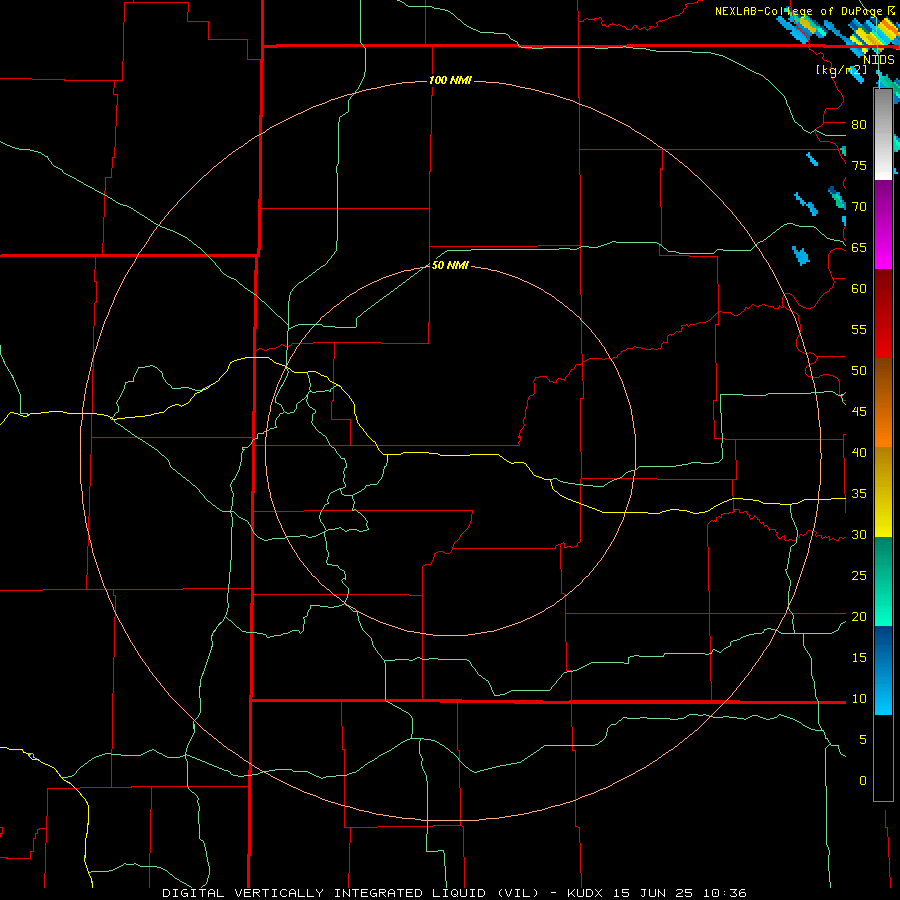The width and height of the screenshot is (900, 900).
Task: Click the 5 scale value
Action: tap(863, 739)
